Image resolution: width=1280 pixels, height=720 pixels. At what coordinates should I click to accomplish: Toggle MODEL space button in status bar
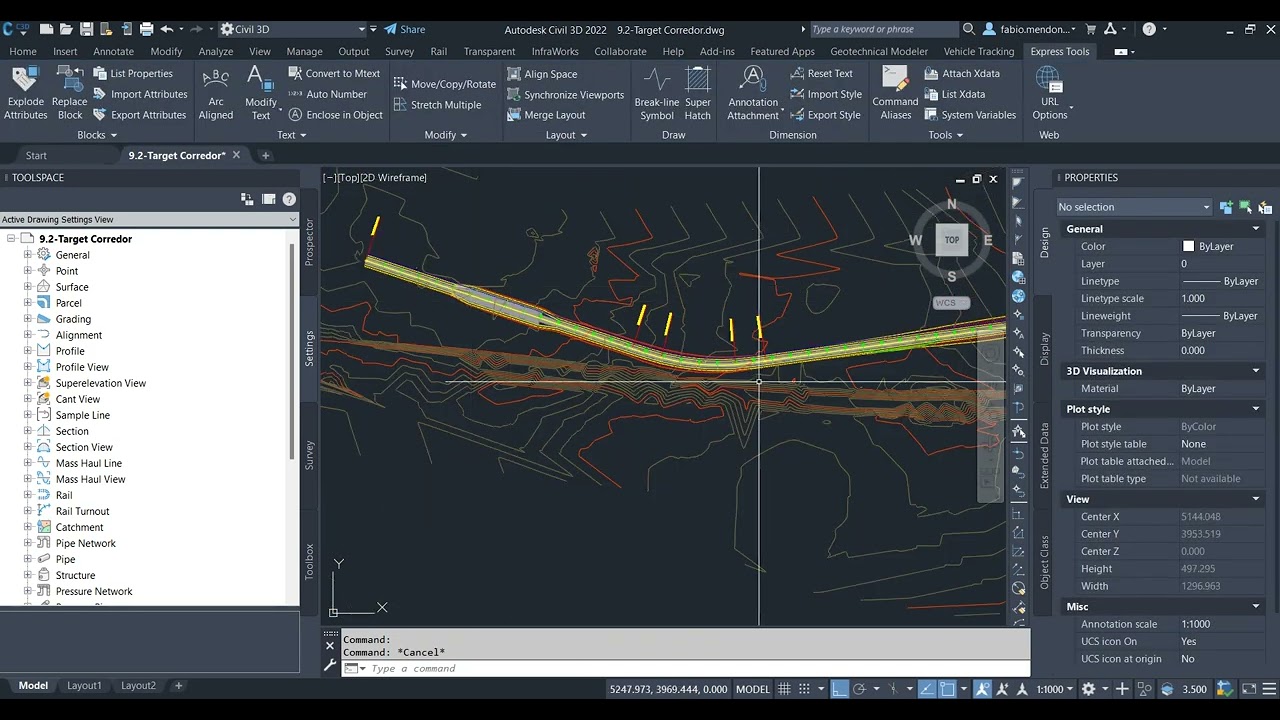(753, 689)
